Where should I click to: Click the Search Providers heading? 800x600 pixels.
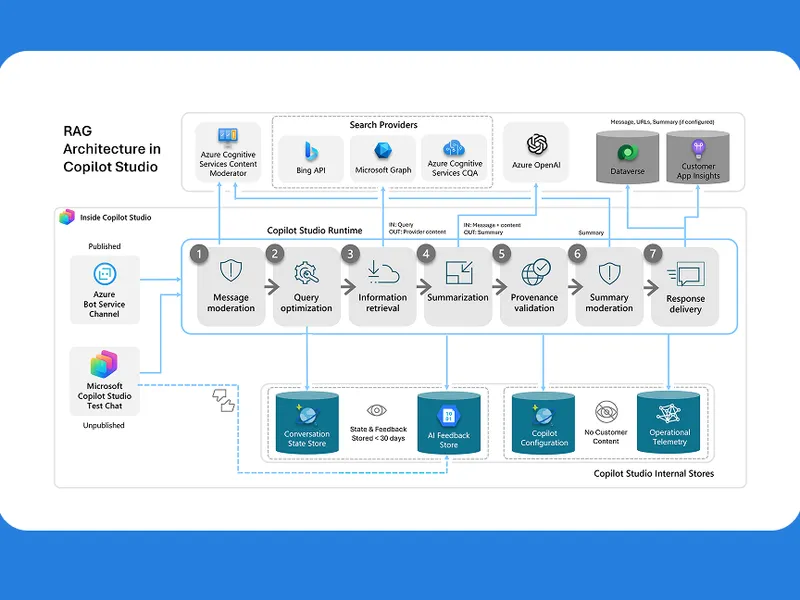(x=383, y=124)
